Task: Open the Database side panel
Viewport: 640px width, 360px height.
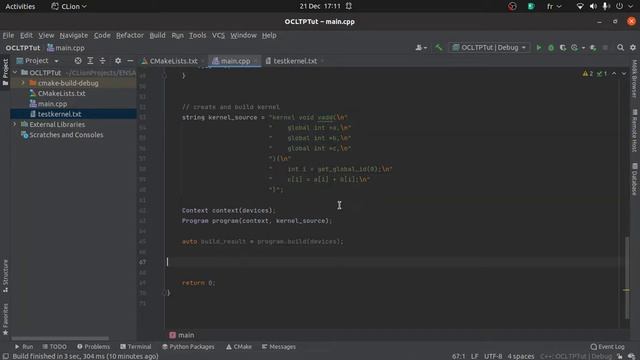Action: pos(634,179)
